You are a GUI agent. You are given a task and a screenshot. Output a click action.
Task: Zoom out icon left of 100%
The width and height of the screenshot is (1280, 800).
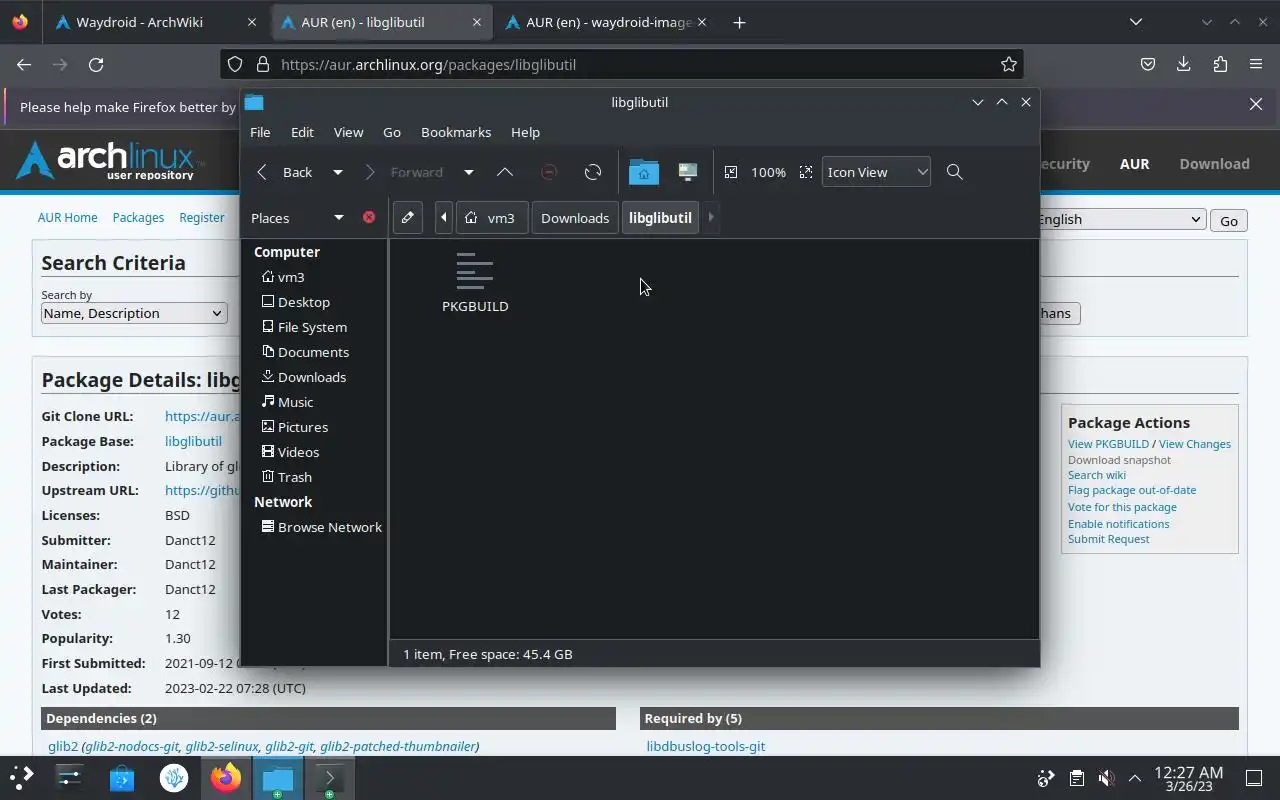point(731,172)
